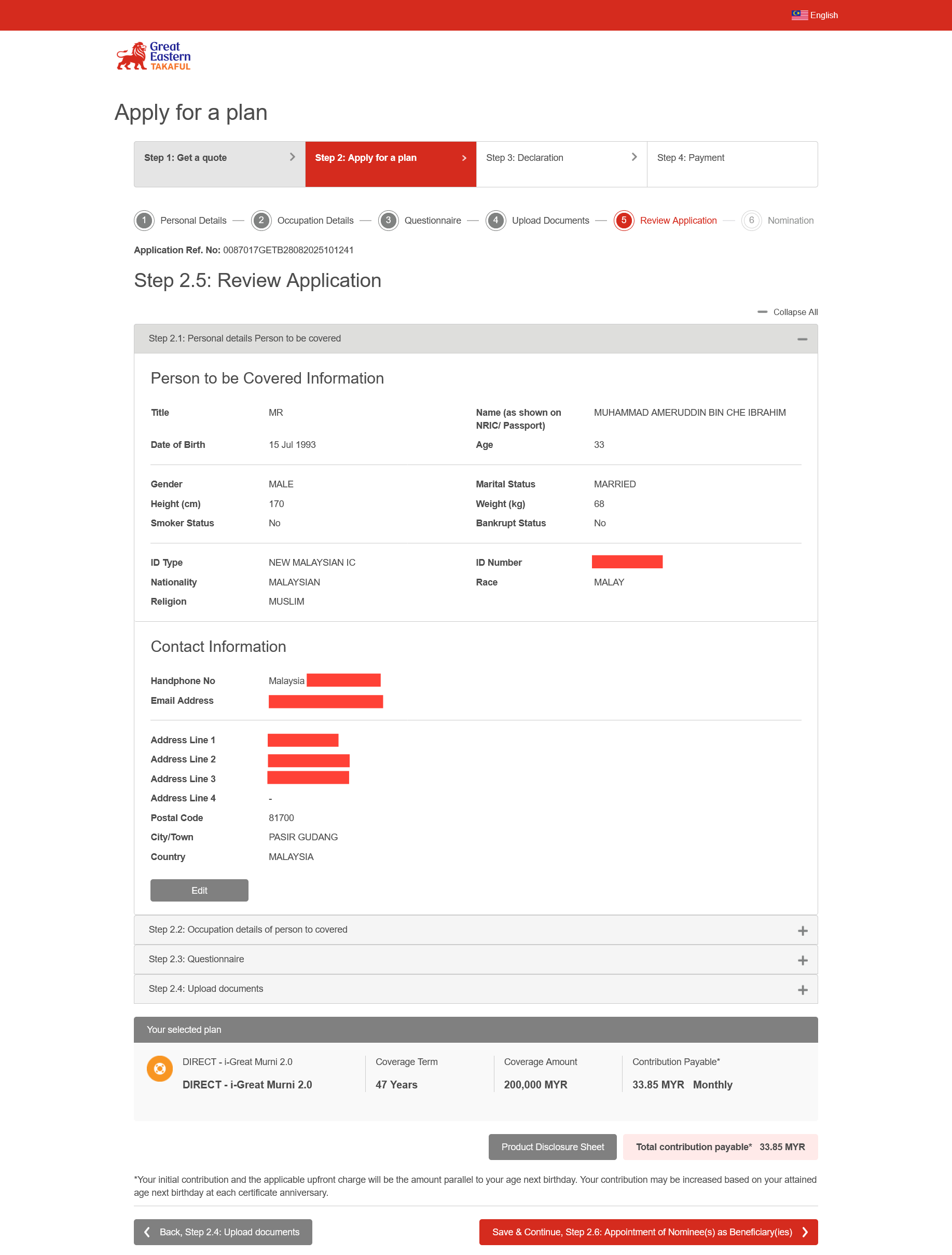Click left chevron on Back button

[147, 1232]
